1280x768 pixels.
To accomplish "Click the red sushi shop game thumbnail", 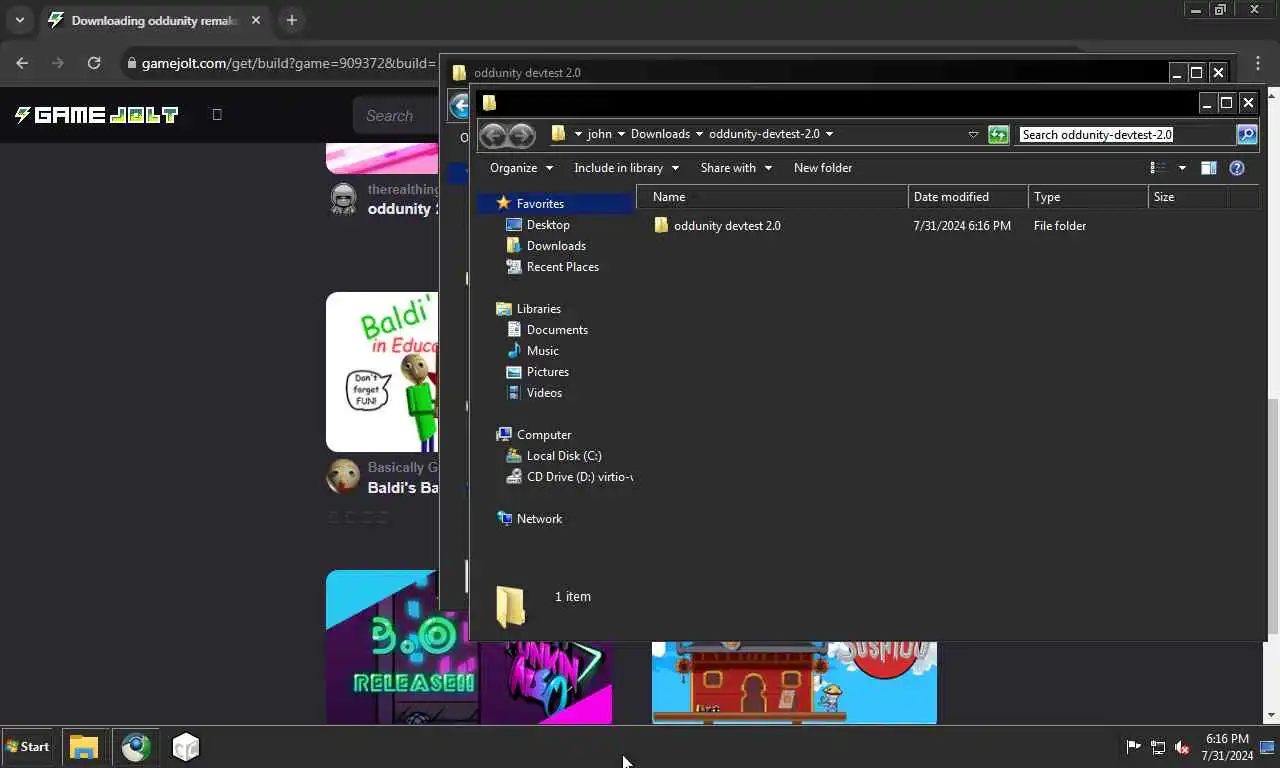I will (794, 683).
